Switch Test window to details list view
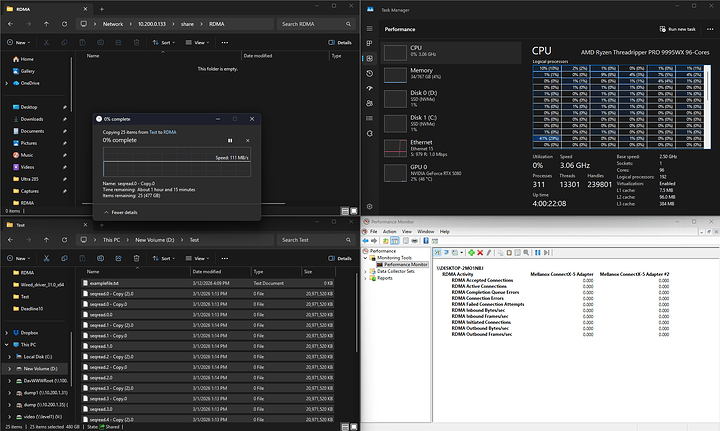Screen dimensions: 720x431 tap(345, 427)
